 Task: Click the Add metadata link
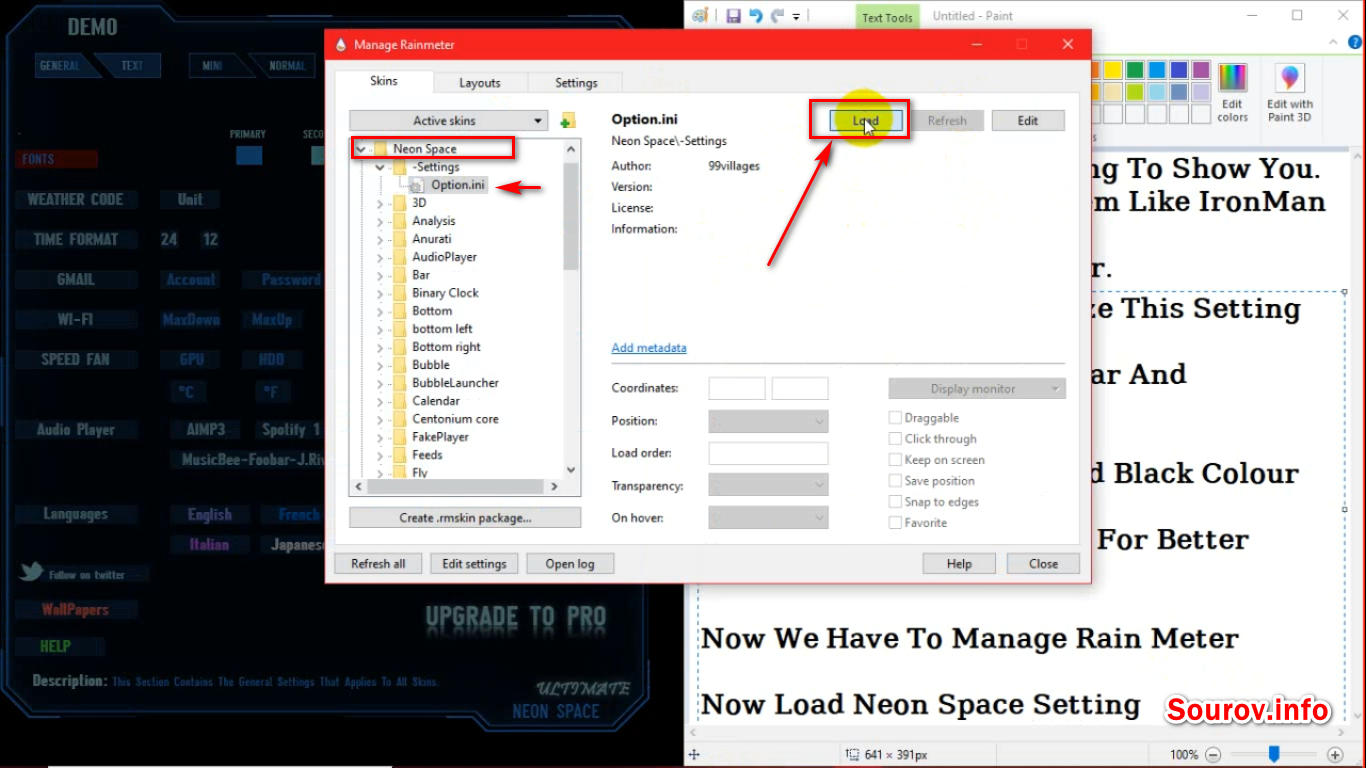tap(649, 348)
